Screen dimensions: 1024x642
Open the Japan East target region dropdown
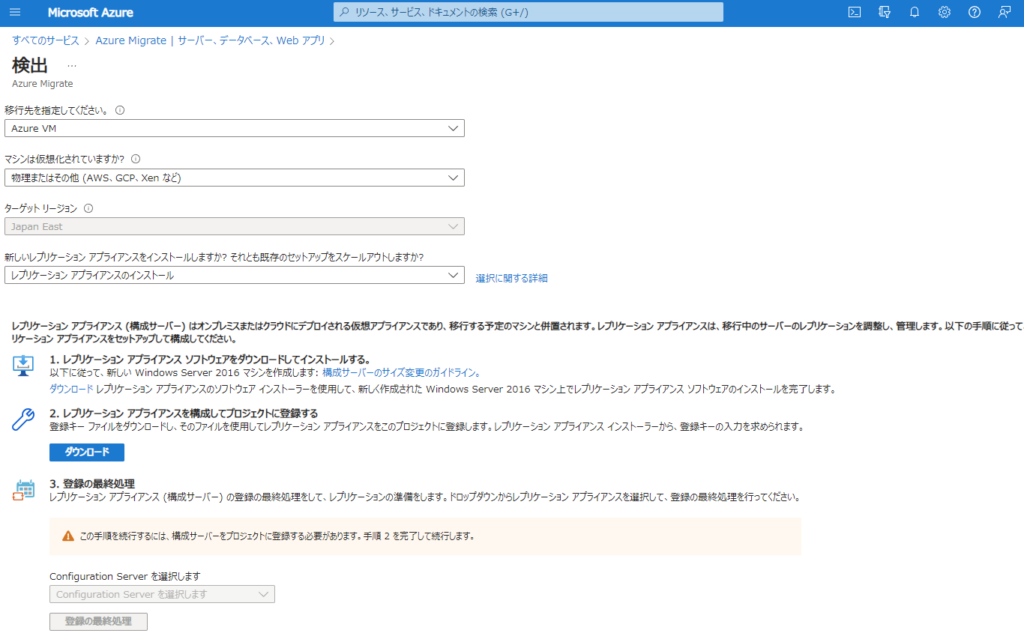coord(234,227)
